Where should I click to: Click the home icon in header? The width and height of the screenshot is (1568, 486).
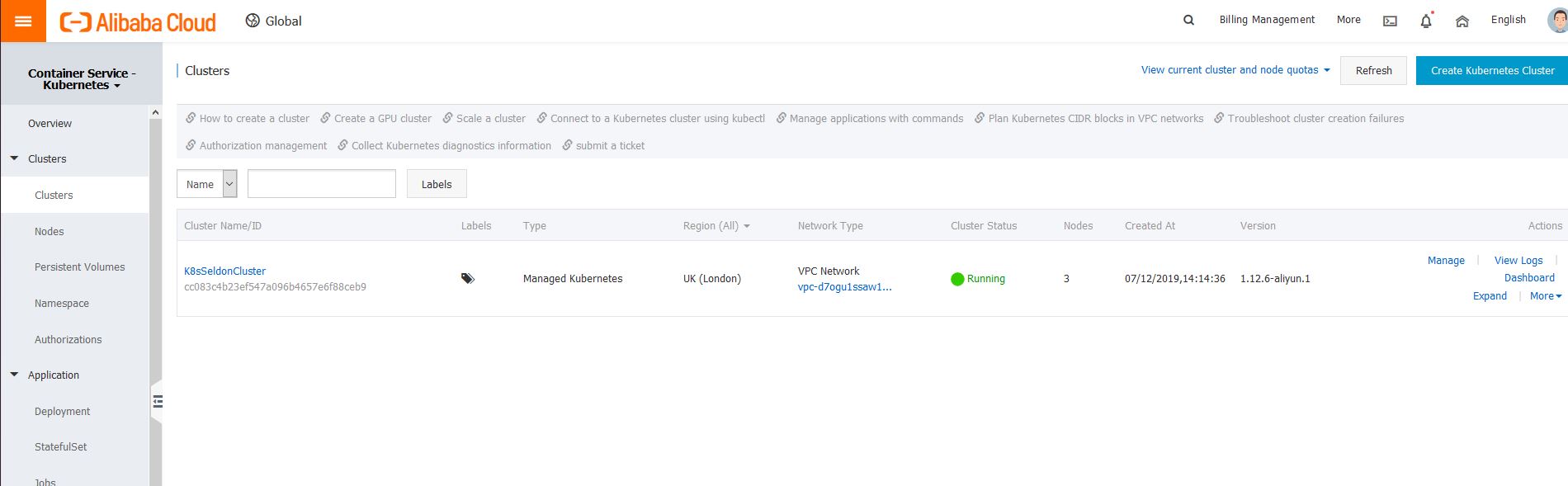pos(1462,21)
